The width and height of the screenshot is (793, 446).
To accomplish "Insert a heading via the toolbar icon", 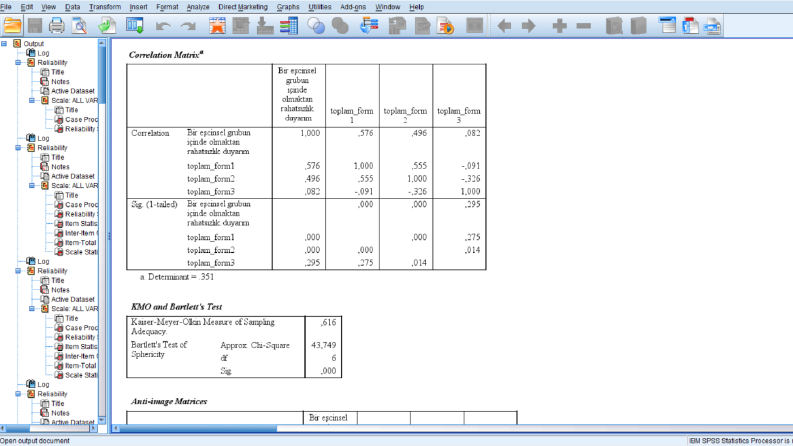I will [x=668, y=26].
